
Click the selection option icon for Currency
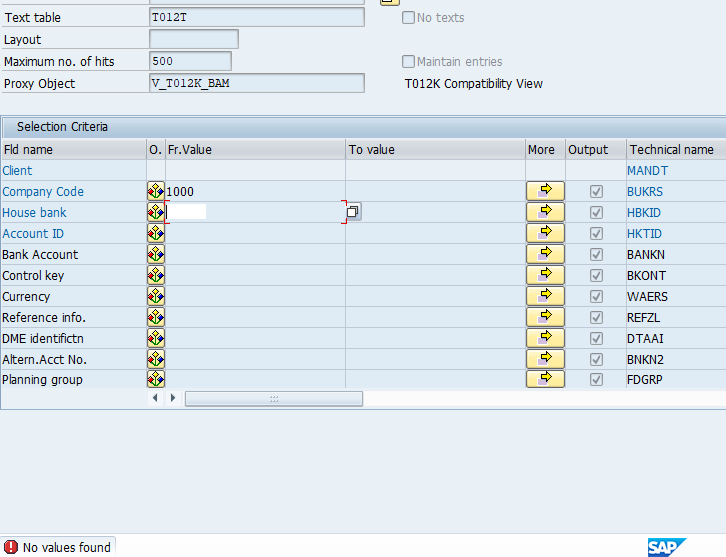(x=156, y=296)
